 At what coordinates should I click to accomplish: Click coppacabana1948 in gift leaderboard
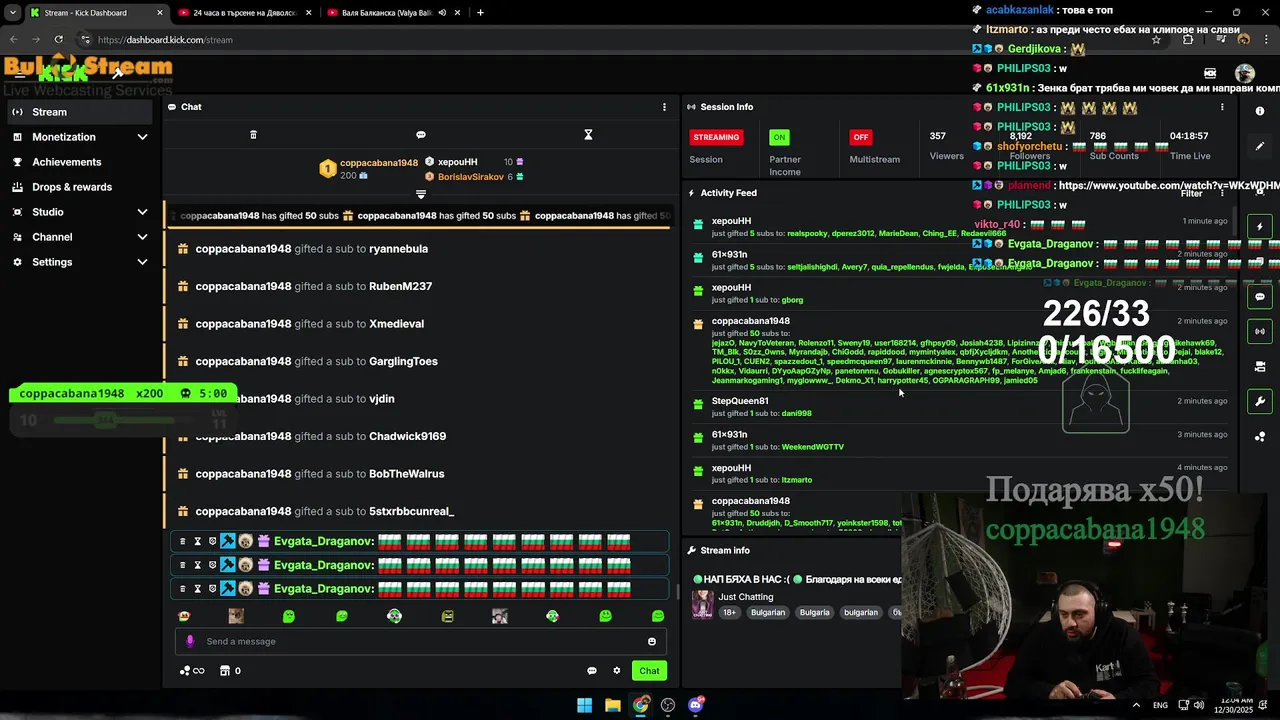379,163
